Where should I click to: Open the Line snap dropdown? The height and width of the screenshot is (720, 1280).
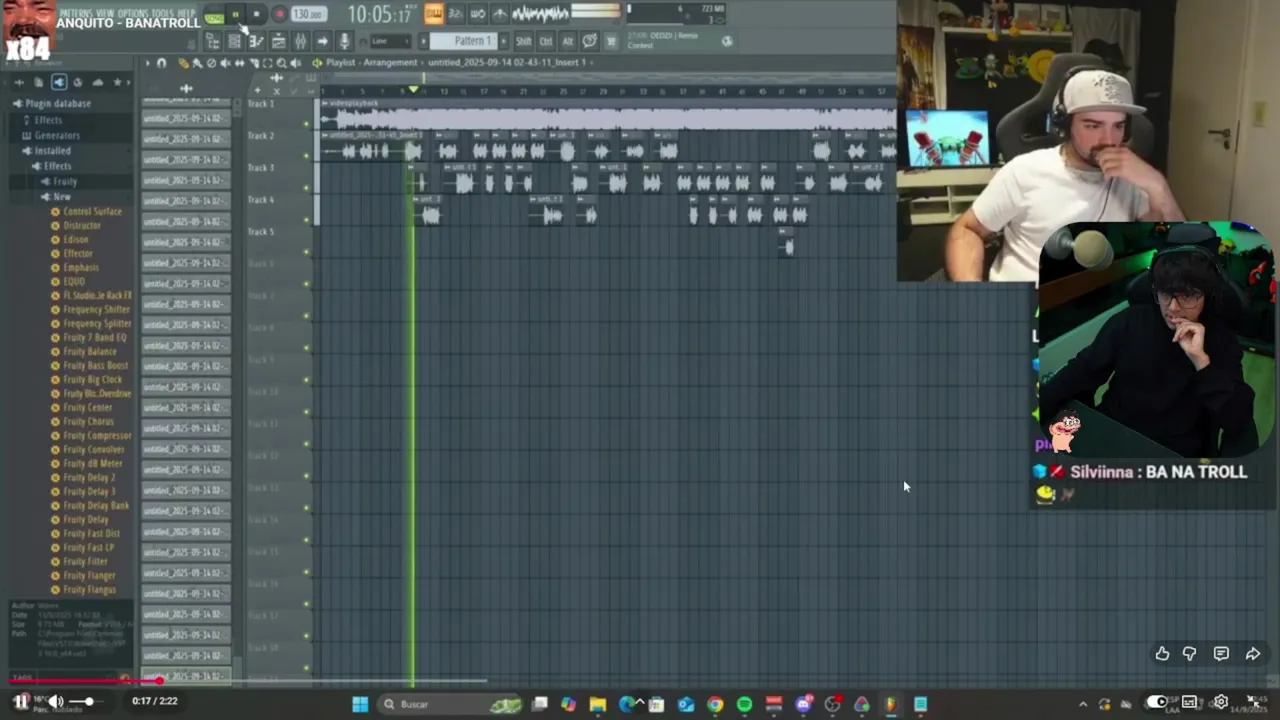point(392,41)
